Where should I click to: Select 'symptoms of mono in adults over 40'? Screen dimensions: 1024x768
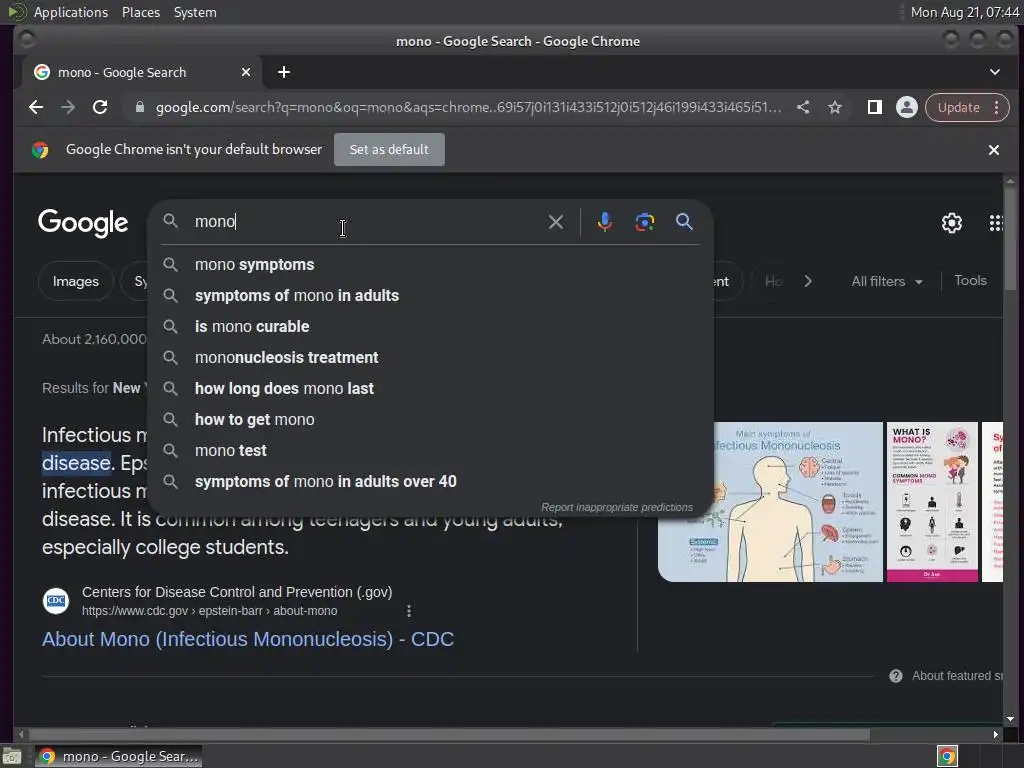(x=431, y=481)
